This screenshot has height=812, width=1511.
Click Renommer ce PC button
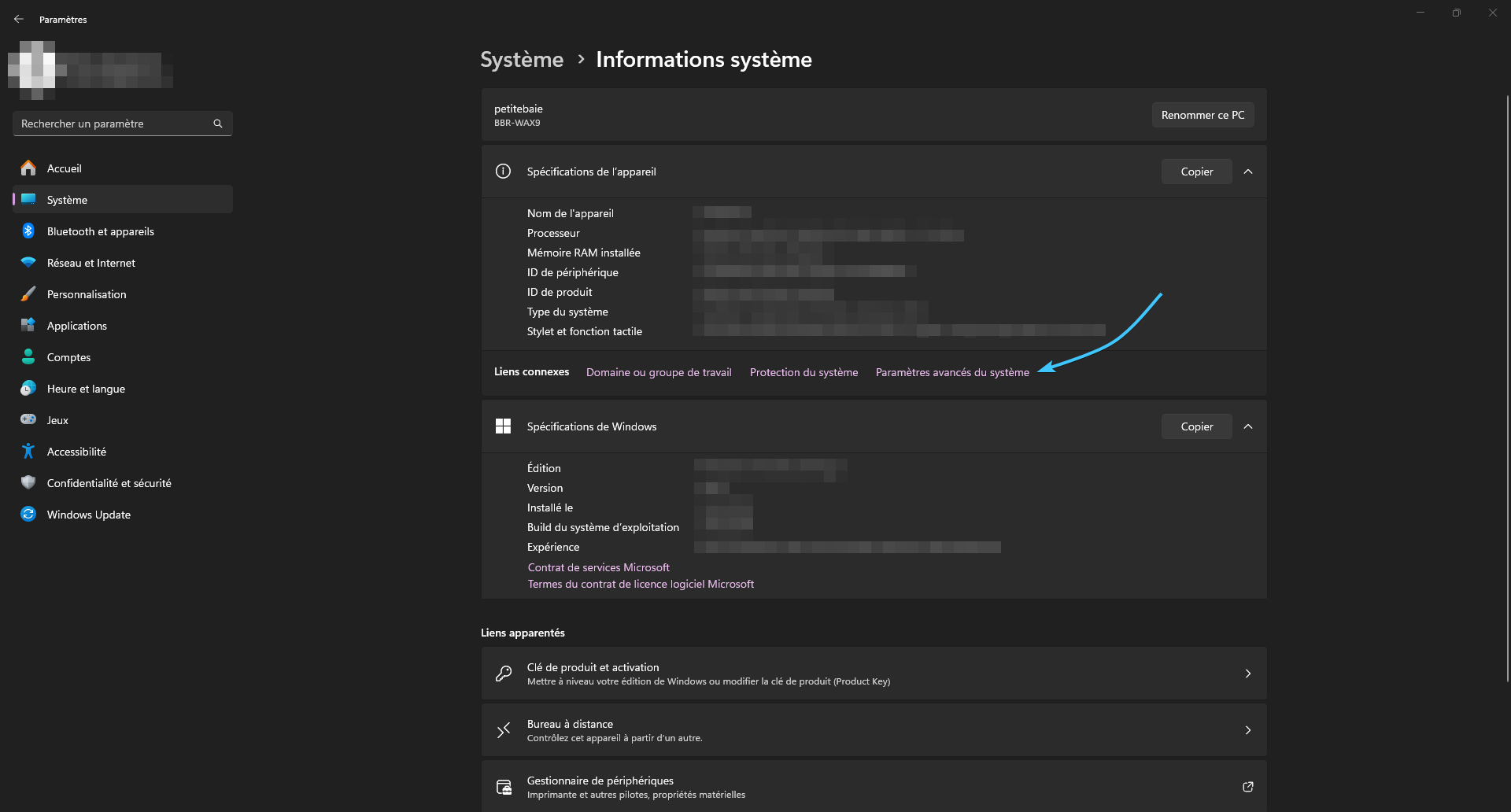tap(1203, 115)
